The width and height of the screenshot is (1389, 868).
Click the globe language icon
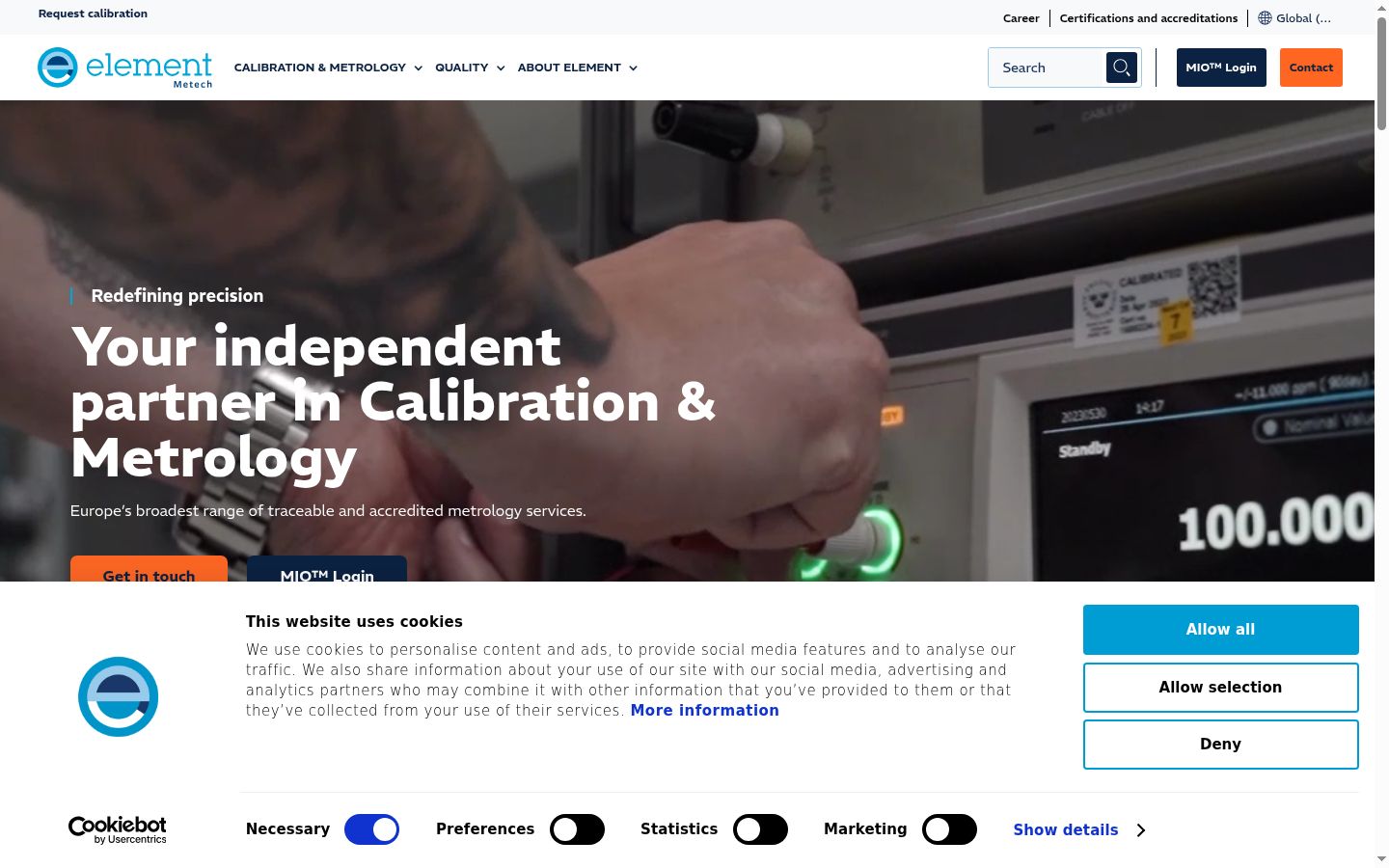pyautogui.click(x=1265, y=18)
